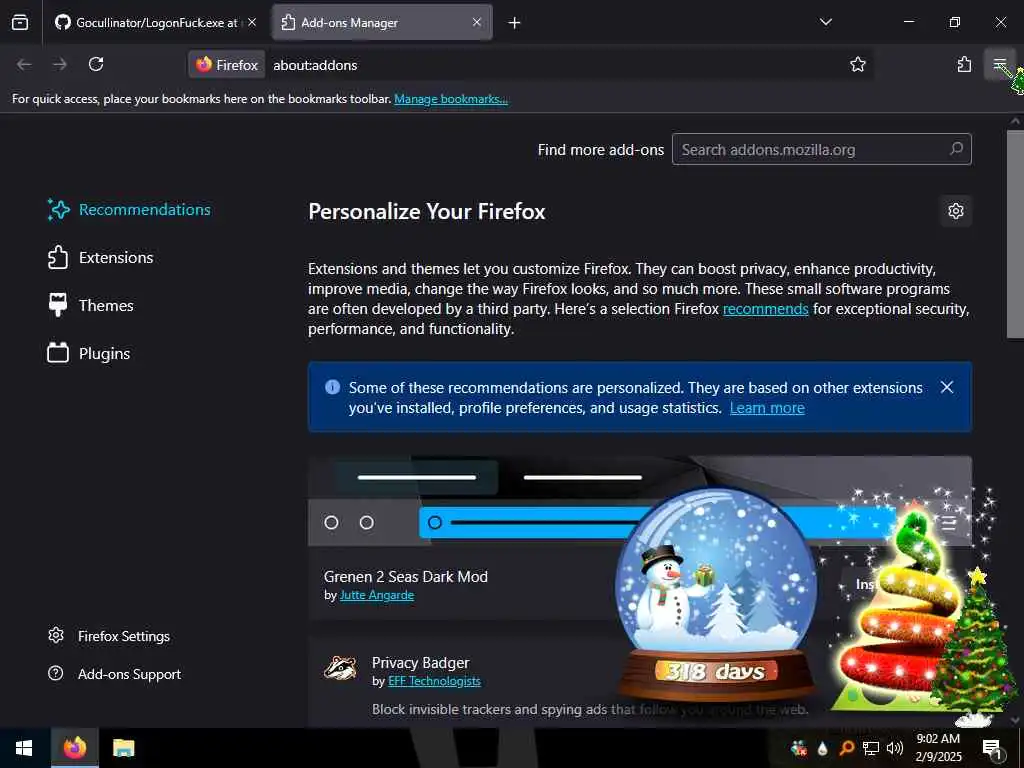Close the Add-ons Manager tab
This screenshot has width=1024, height=768.
pos(477,22)
